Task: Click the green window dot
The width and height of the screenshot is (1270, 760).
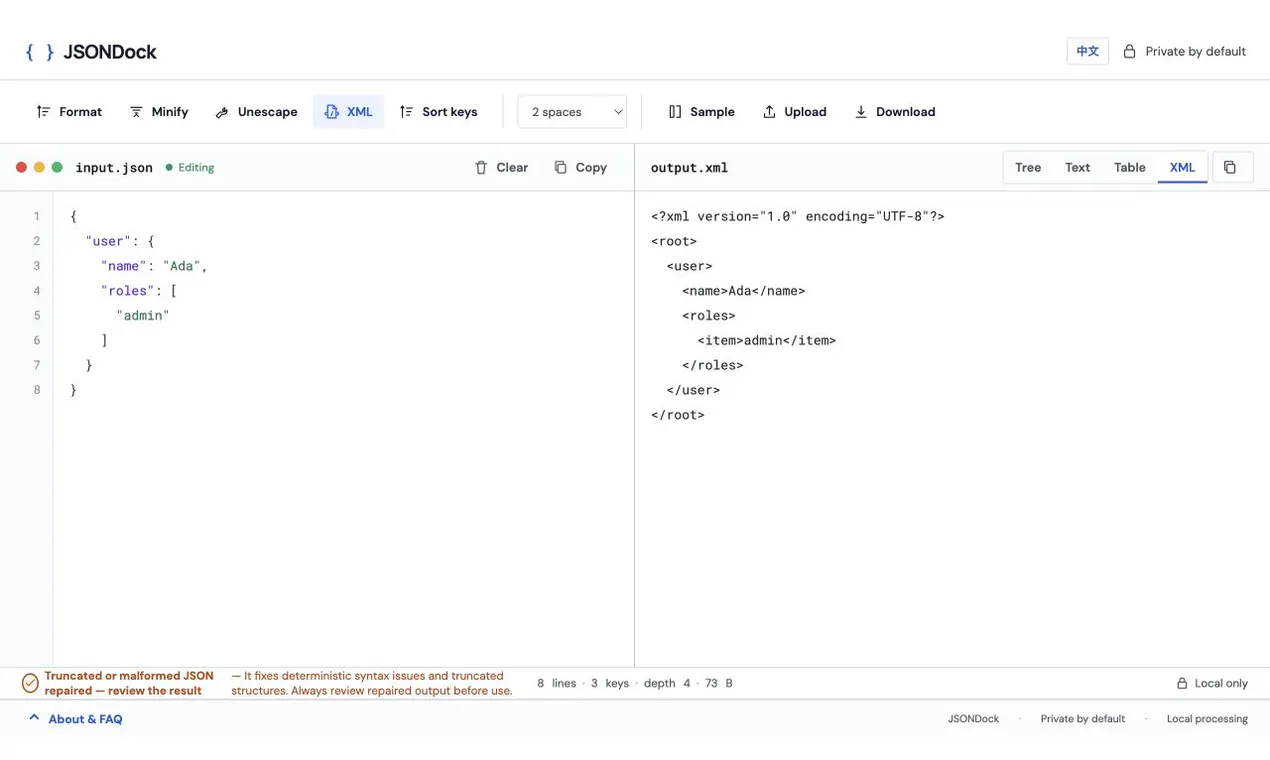Action: click(57, 167)
